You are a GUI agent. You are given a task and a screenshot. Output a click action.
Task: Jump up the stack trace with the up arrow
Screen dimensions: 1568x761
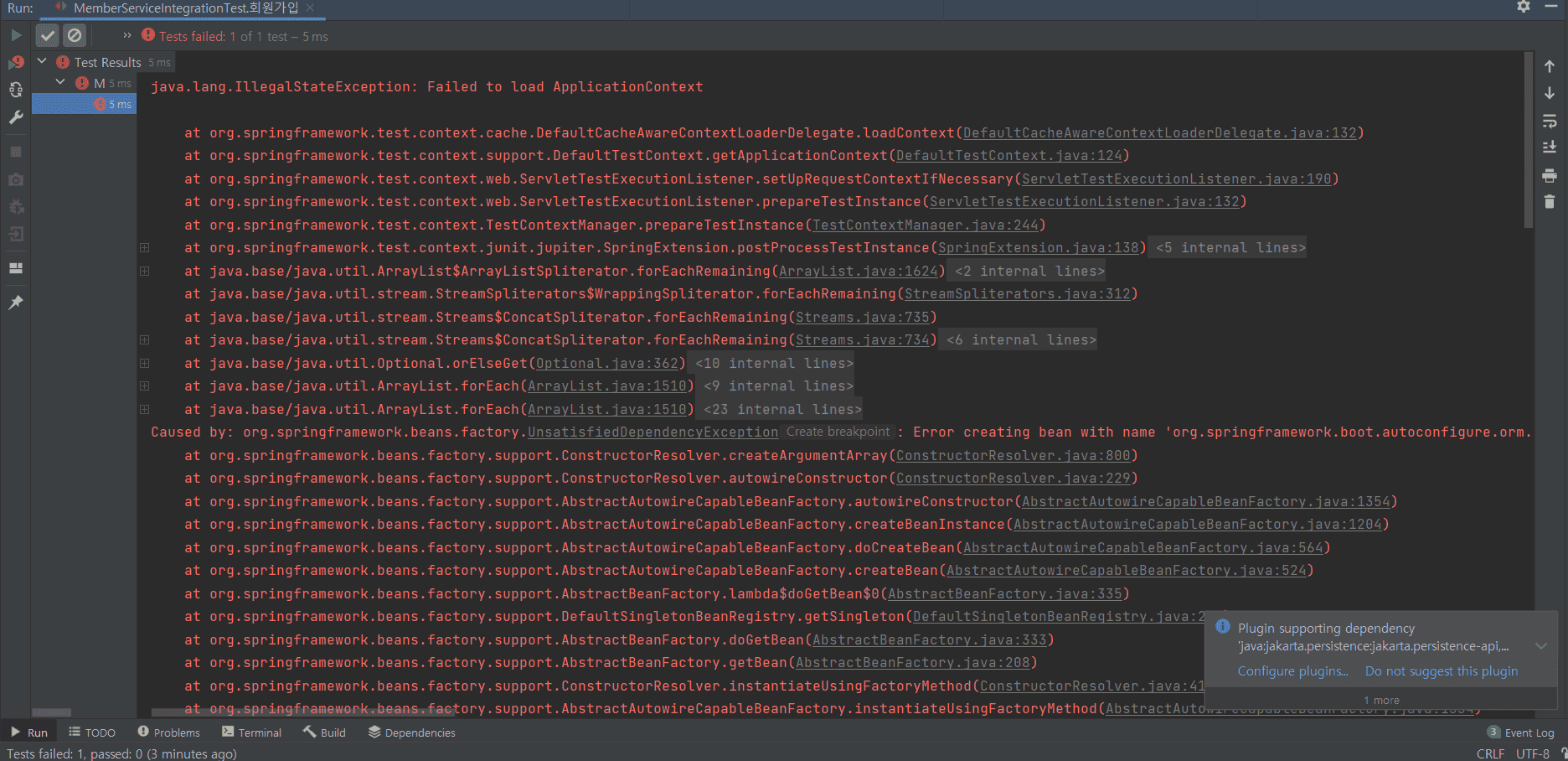pos(1550,66)
